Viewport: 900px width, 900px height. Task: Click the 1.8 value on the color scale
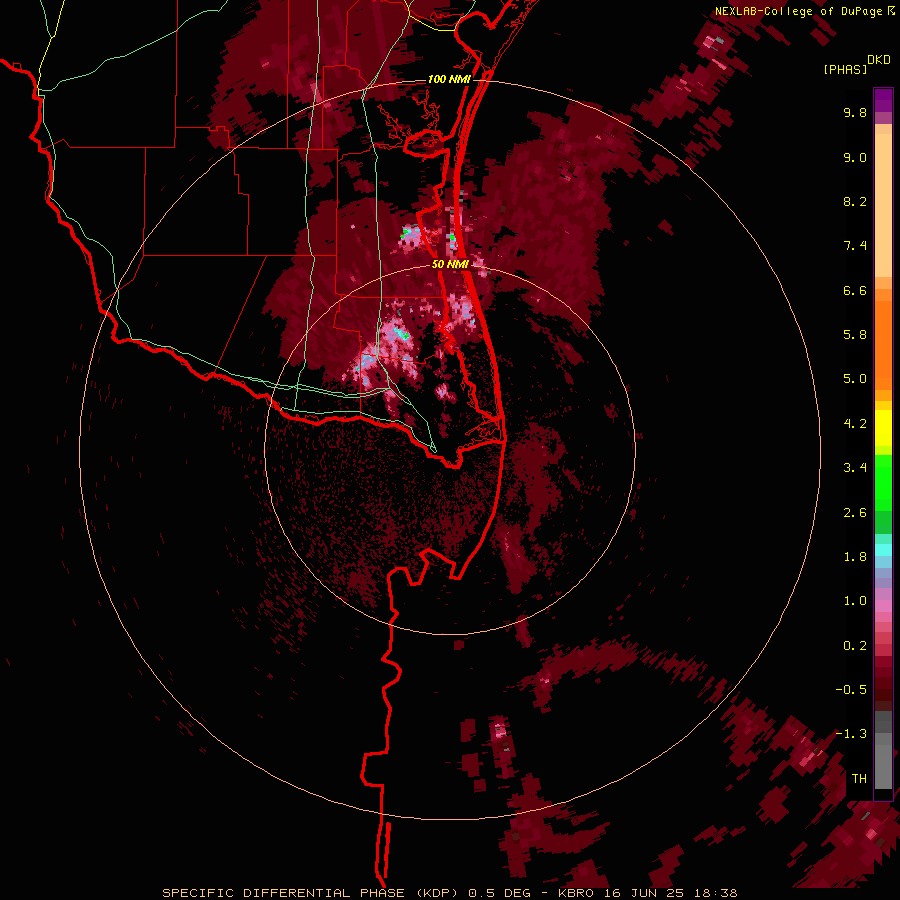pos(855,557)
